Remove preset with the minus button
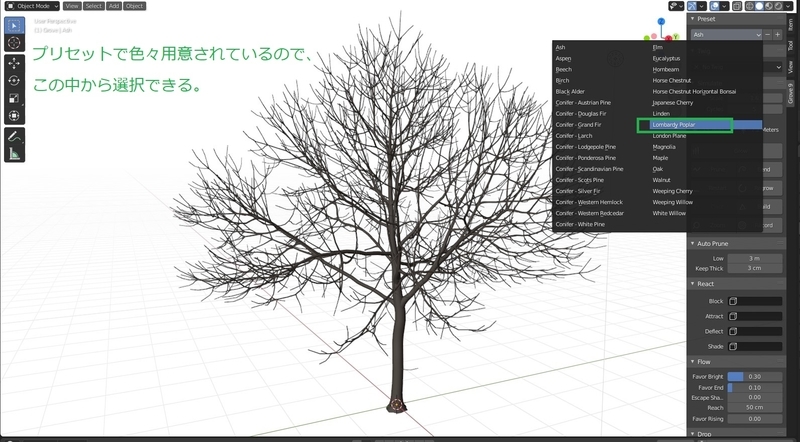This screenshot has width=800, height=442. pos(767,35)
